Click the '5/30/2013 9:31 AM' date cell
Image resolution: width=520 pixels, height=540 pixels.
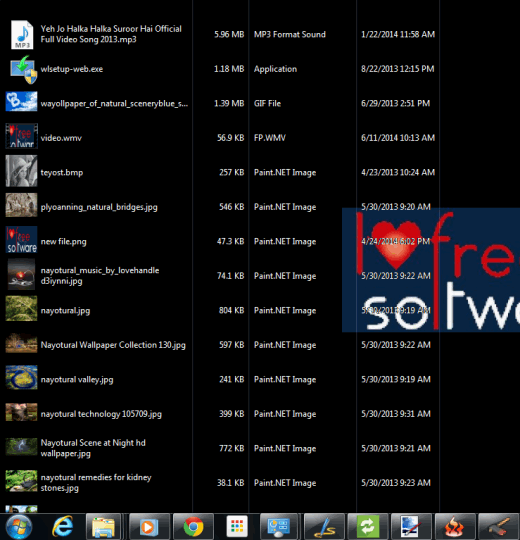click(x=396, y=414)
